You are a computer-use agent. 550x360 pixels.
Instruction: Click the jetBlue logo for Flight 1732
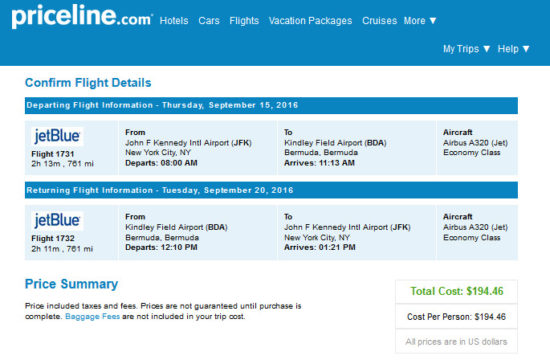coord(57,221)
